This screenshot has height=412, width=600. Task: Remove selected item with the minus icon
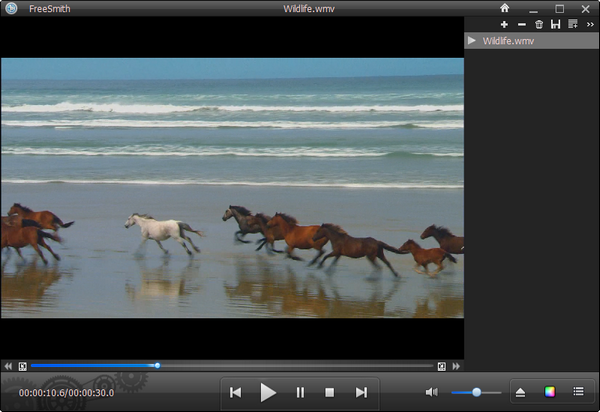click(x=522, y=24)
